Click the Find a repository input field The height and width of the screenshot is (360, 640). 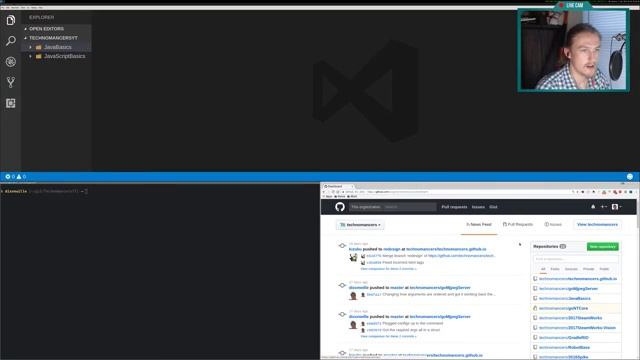coord(576,259)
